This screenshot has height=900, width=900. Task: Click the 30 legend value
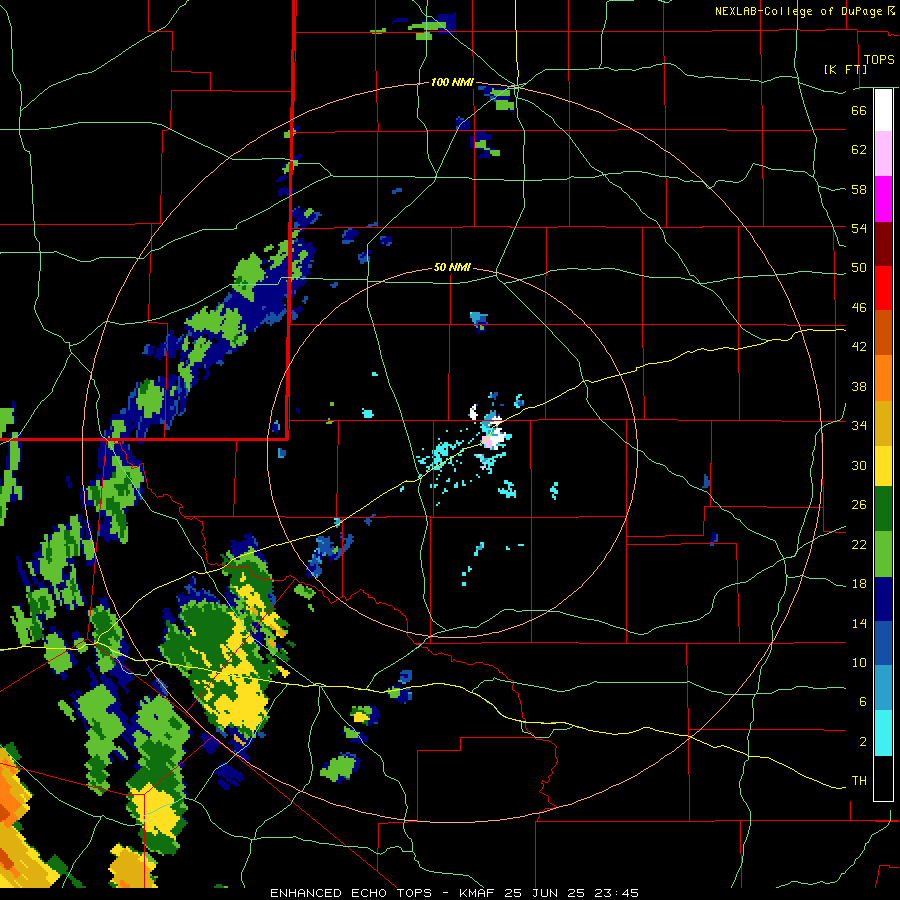(x=859, y=465)
